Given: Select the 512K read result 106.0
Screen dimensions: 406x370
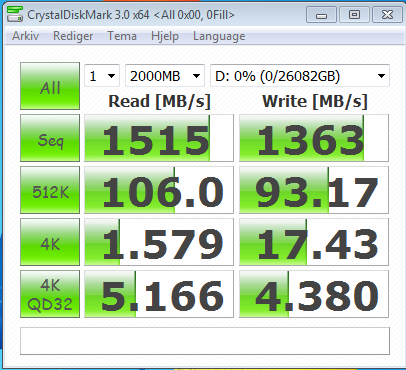Looking at the screenshot, I should click(159, 190).
